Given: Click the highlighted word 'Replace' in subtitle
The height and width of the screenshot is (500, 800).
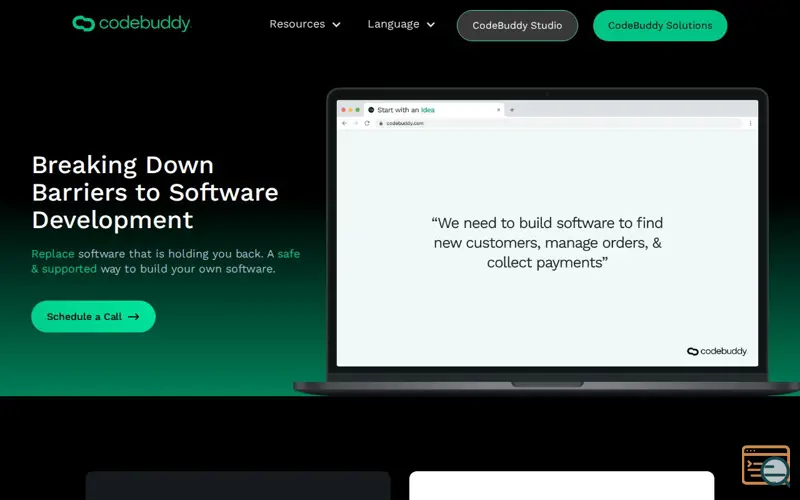Looking at the screenshot, I should [53, 254].
